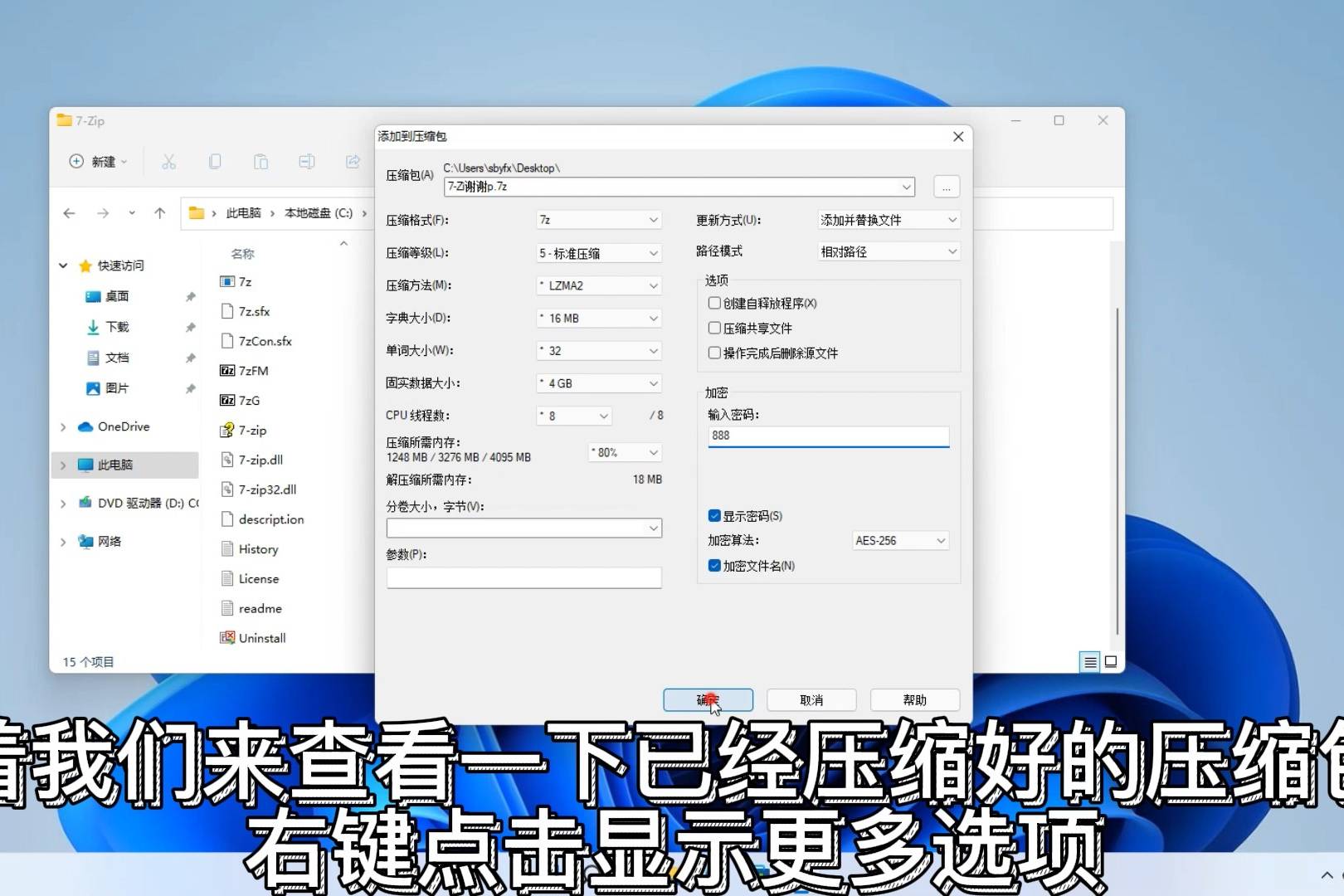
Task: Click the Share icon in Explorer toolbar
Action: click(x=353, y=162)
